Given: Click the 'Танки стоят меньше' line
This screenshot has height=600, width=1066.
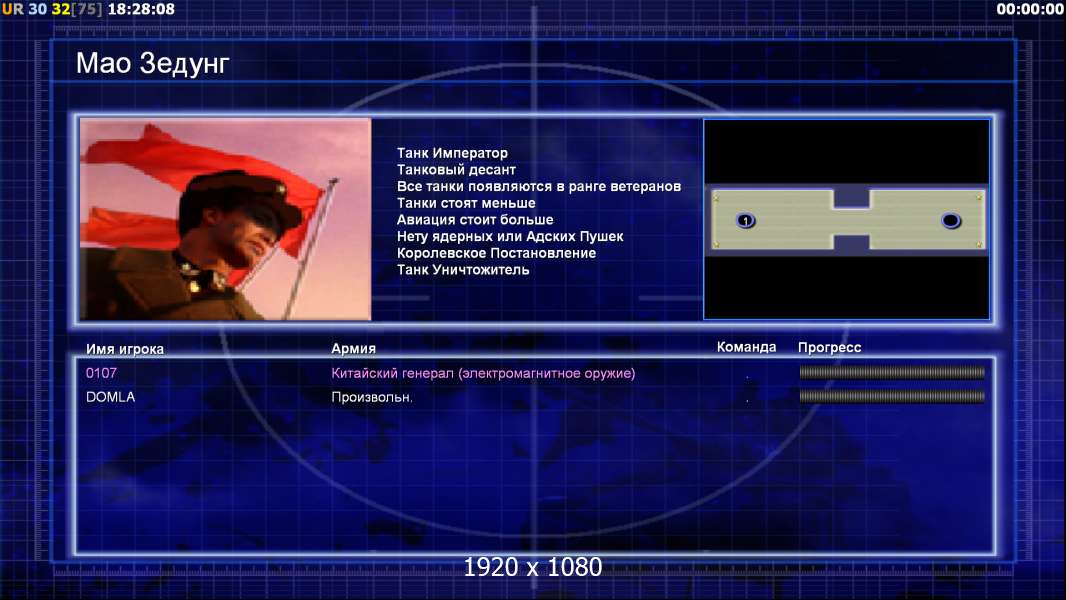Looking at the screenshot, I should (x=466, y=203).
